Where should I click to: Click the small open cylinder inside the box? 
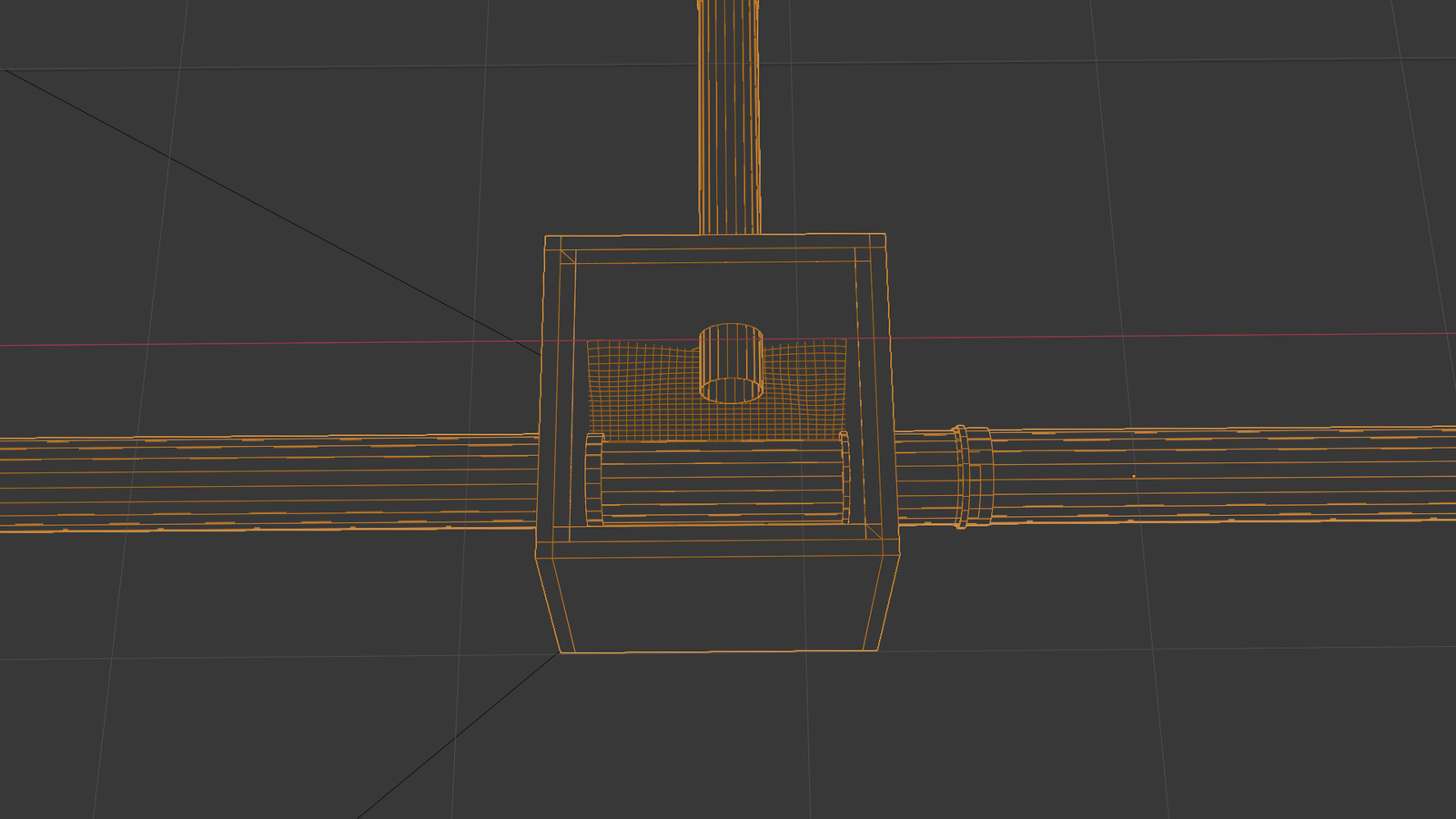coord(731,362)
